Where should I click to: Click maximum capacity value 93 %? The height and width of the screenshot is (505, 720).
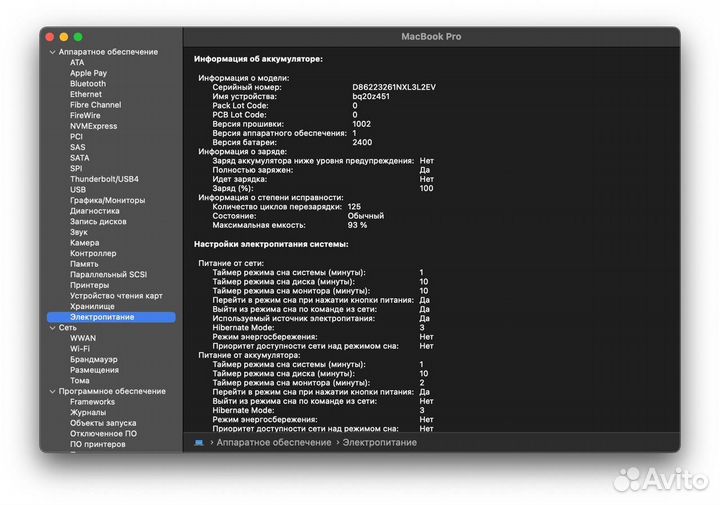pos(357,225)
